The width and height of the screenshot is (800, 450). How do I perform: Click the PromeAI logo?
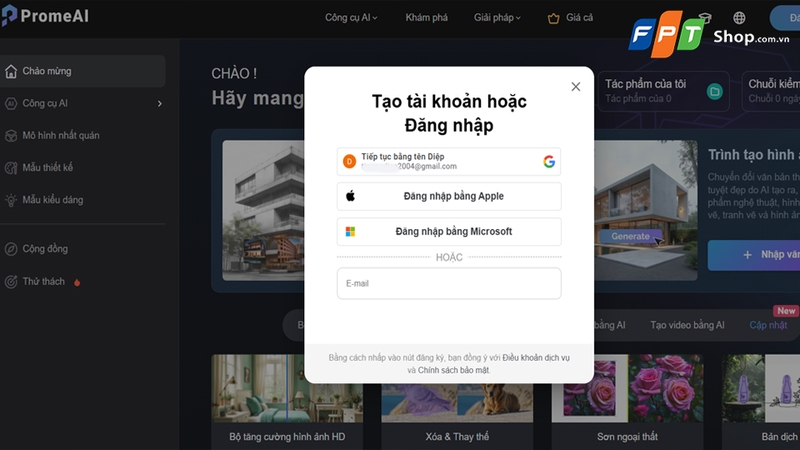pyautogui.click(x=45, y=16)
